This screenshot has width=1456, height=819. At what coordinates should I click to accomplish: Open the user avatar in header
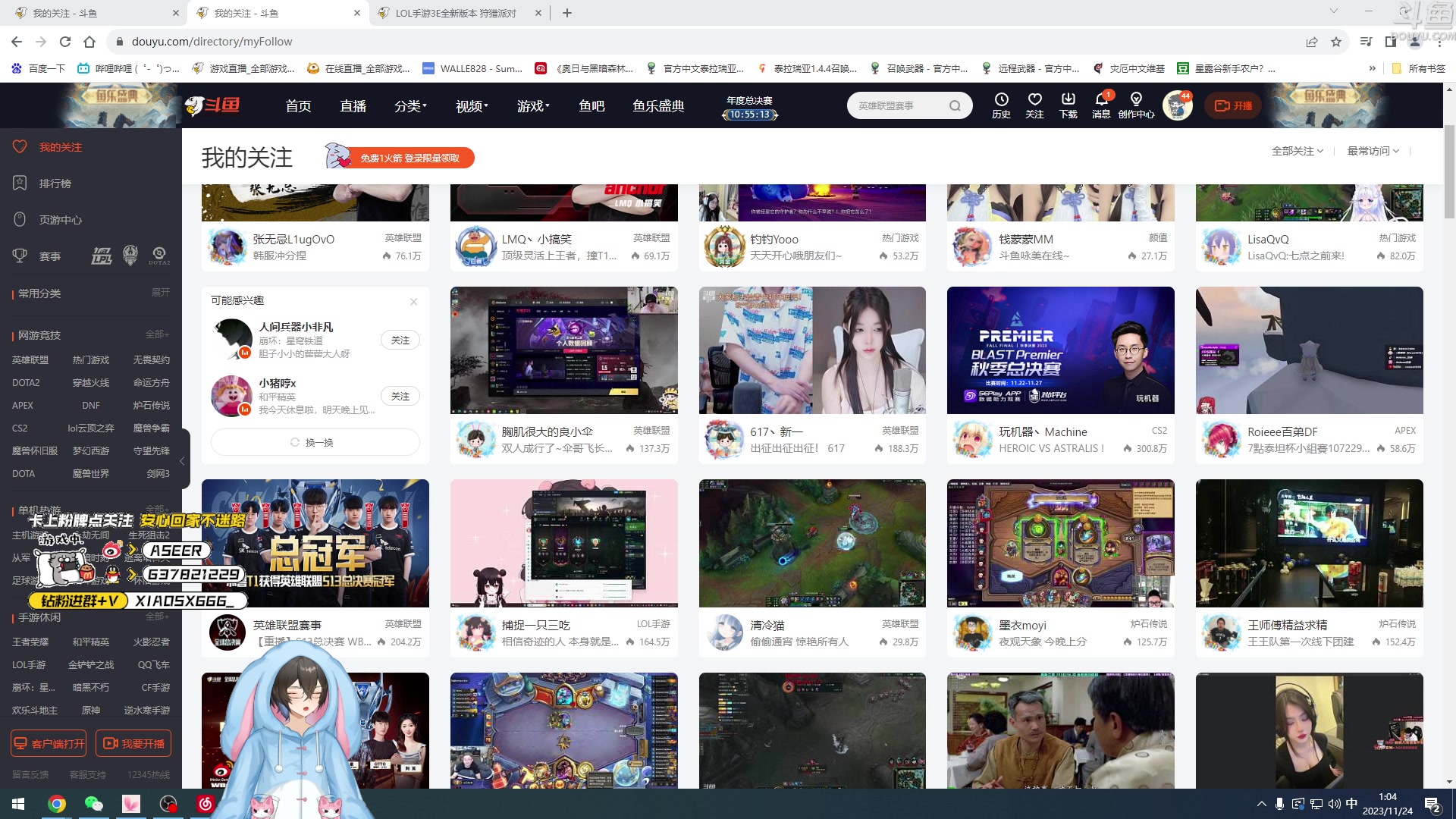pyautogui.click(x=1178, y=105)
